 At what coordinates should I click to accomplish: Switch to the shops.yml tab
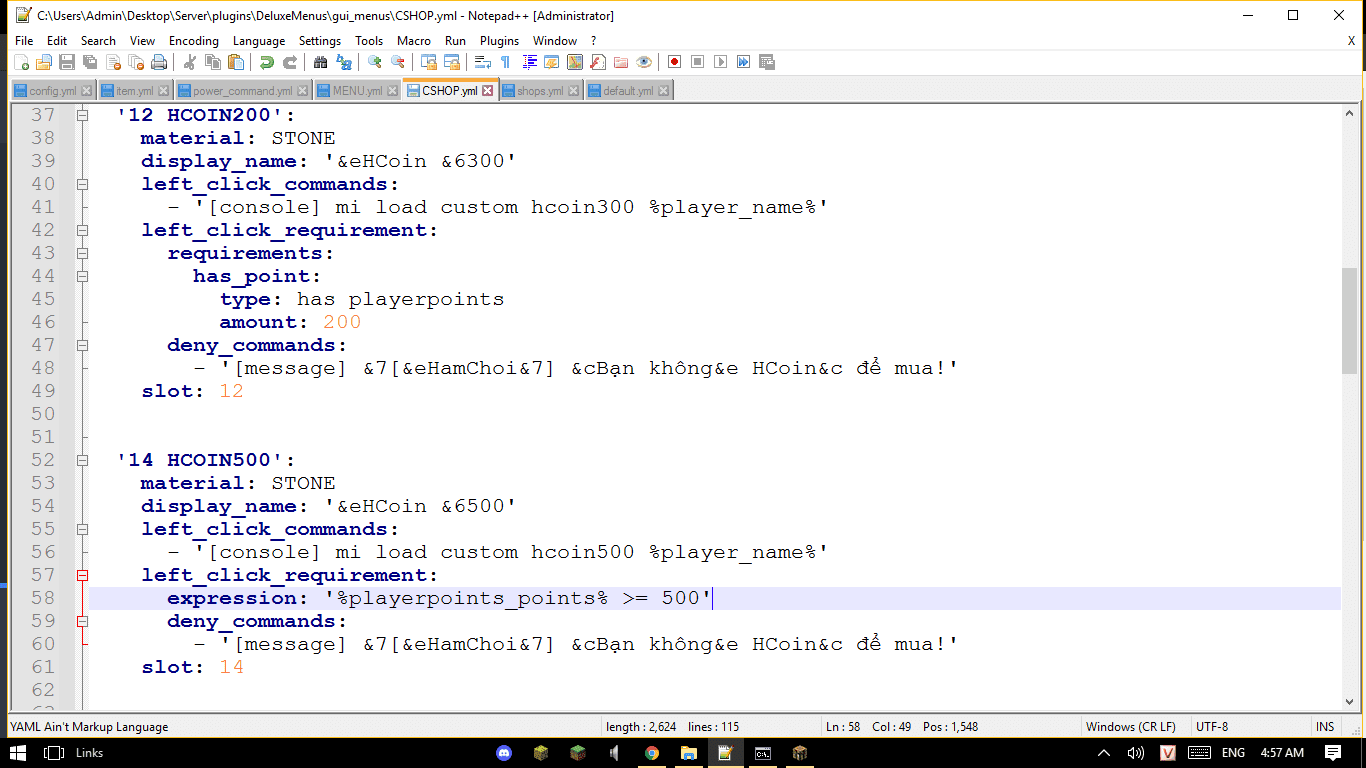click(539, 91)
